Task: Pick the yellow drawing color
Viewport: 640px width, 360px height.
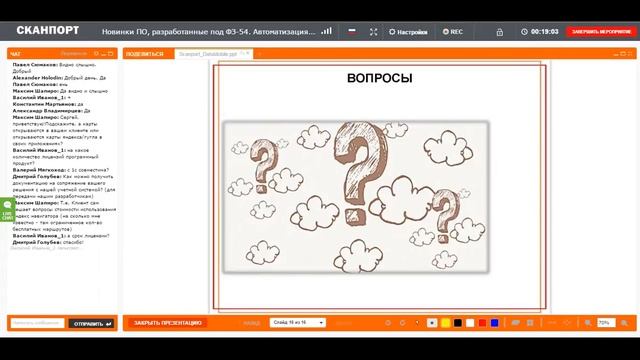Action: click(x=446, y=323)
